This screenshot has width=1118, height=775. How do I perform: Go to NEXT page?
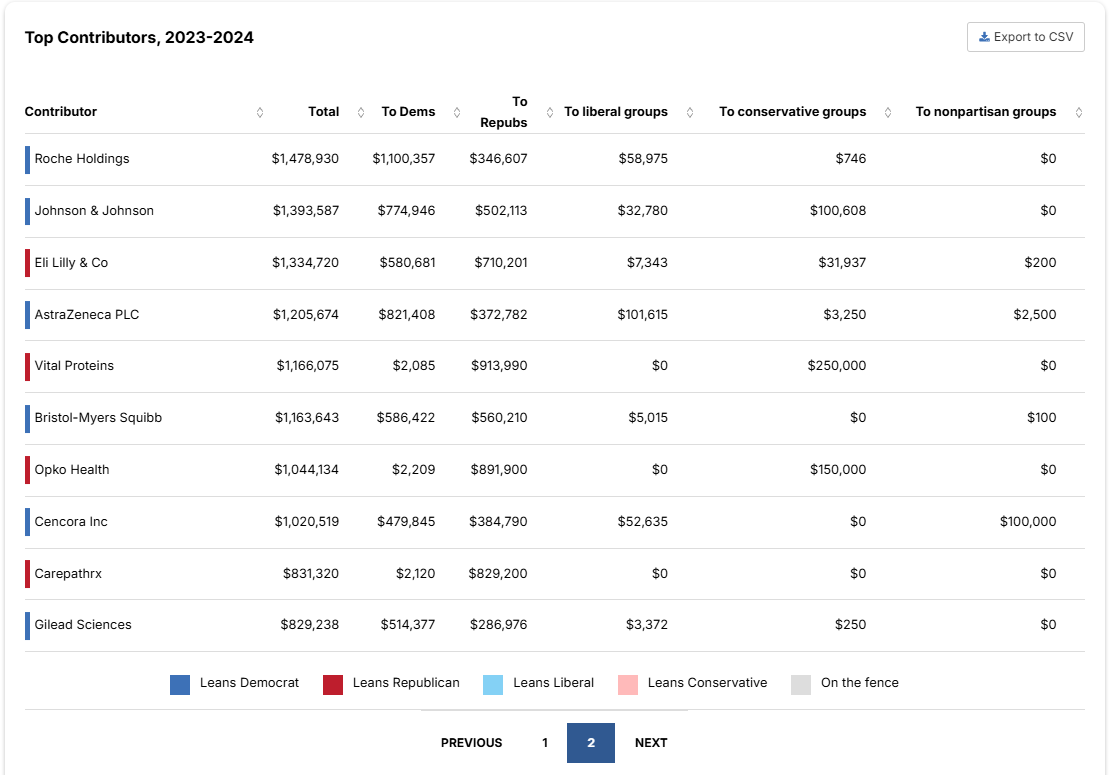coord(651,743)
